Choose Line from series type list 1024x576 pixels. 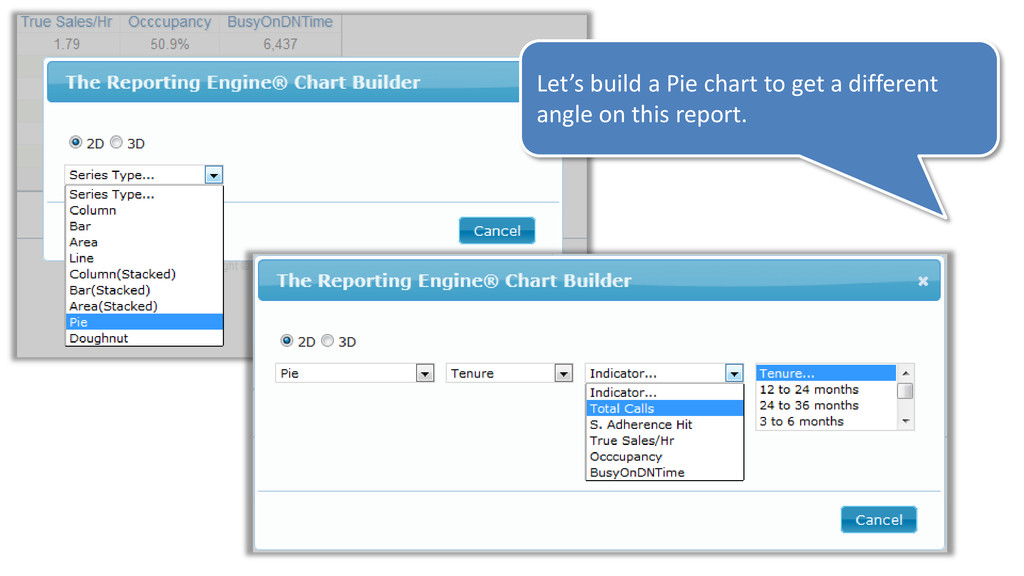(x=144, y=258)
